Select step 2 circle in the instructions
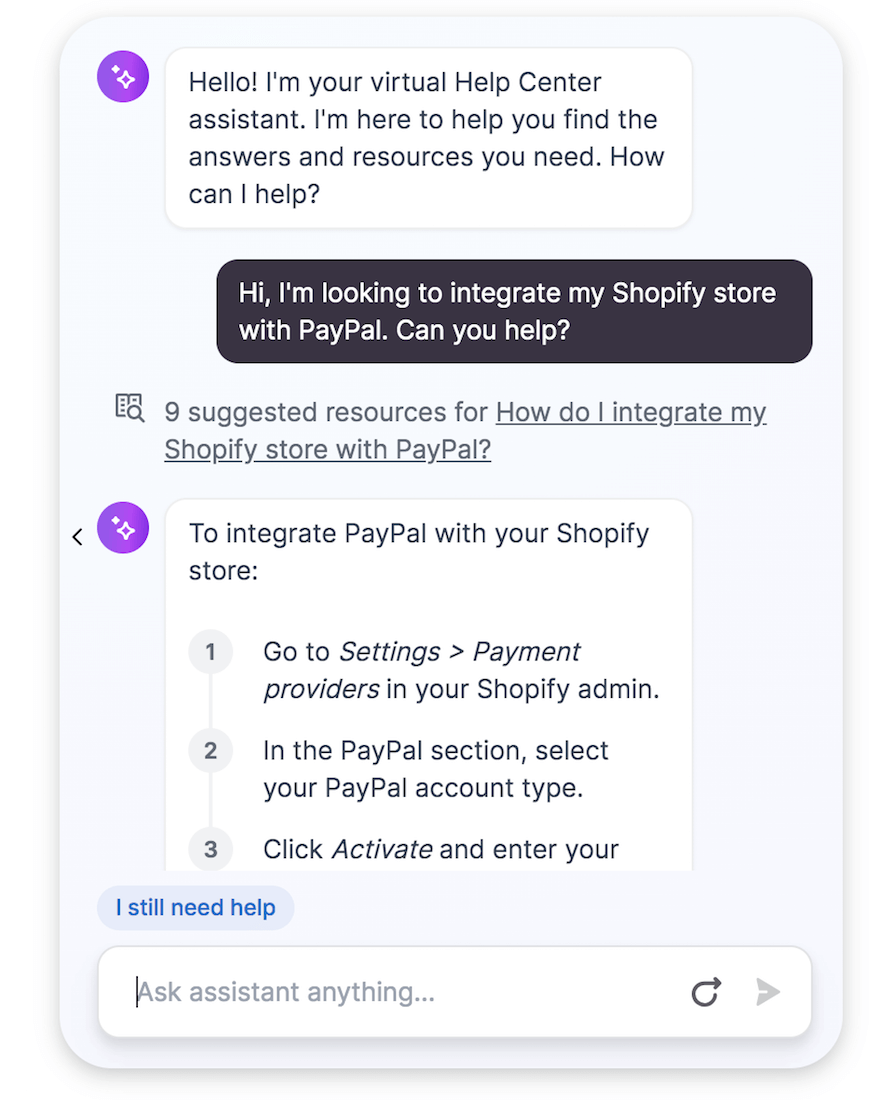Viewport: 880px width, 1100px height. point(210,751)
